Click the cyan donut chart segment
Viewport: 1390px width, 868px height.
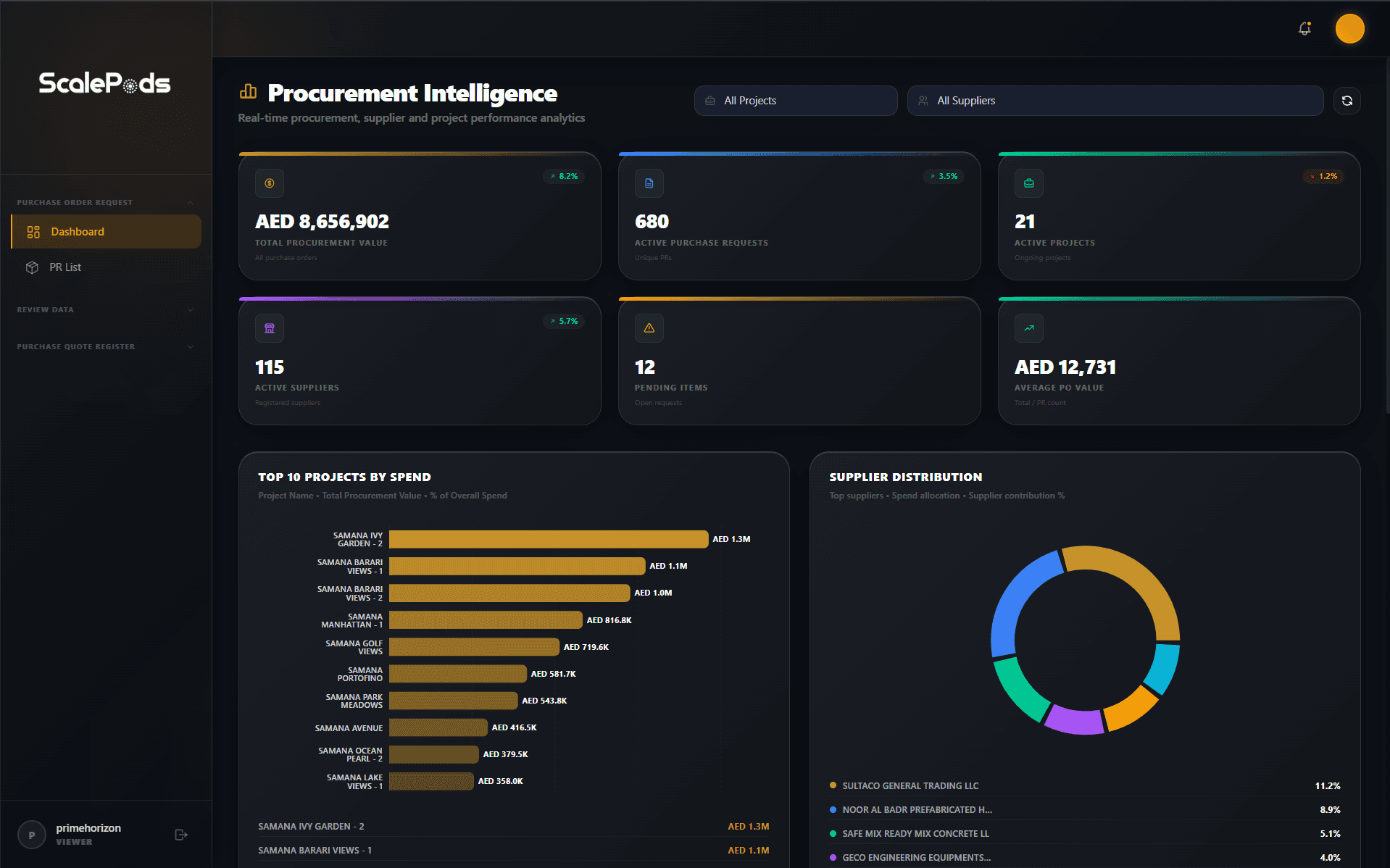coord(1163,669)
